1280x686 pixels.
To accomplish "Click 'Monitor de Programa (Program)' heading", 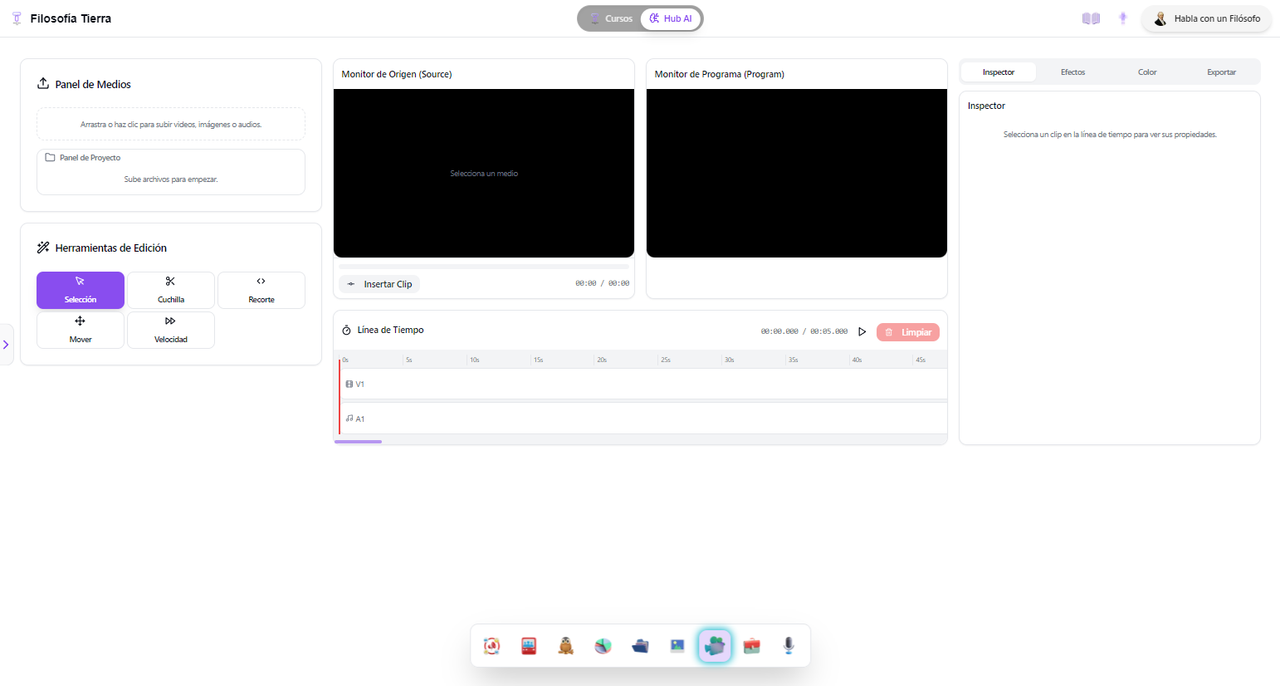I will [720, 74].
